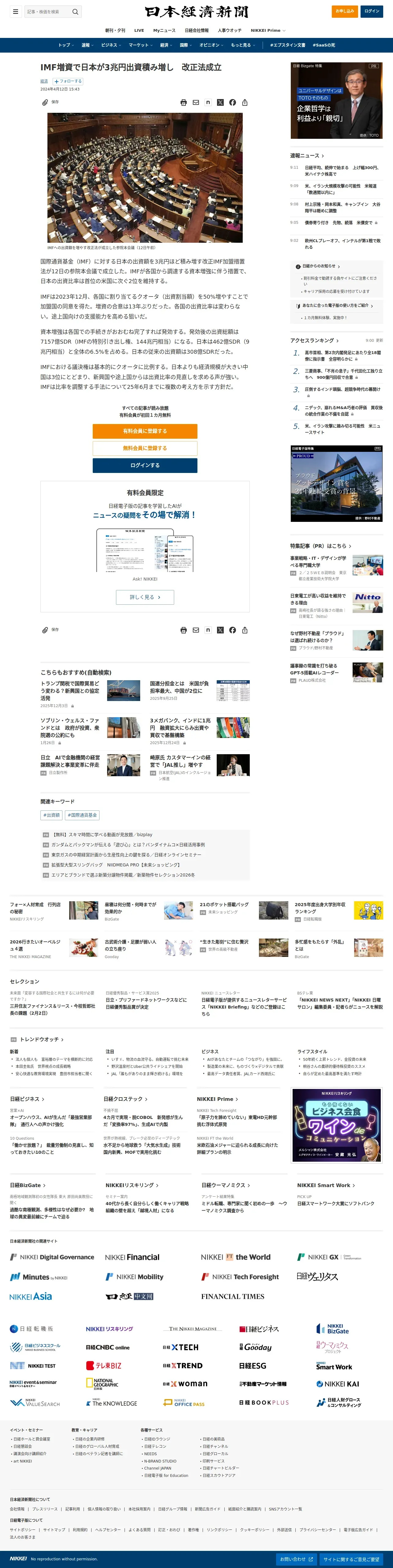Share on Facebook using the icon above the photo
This screenshot has width=393, height=1568.
(x=232, y=102)
